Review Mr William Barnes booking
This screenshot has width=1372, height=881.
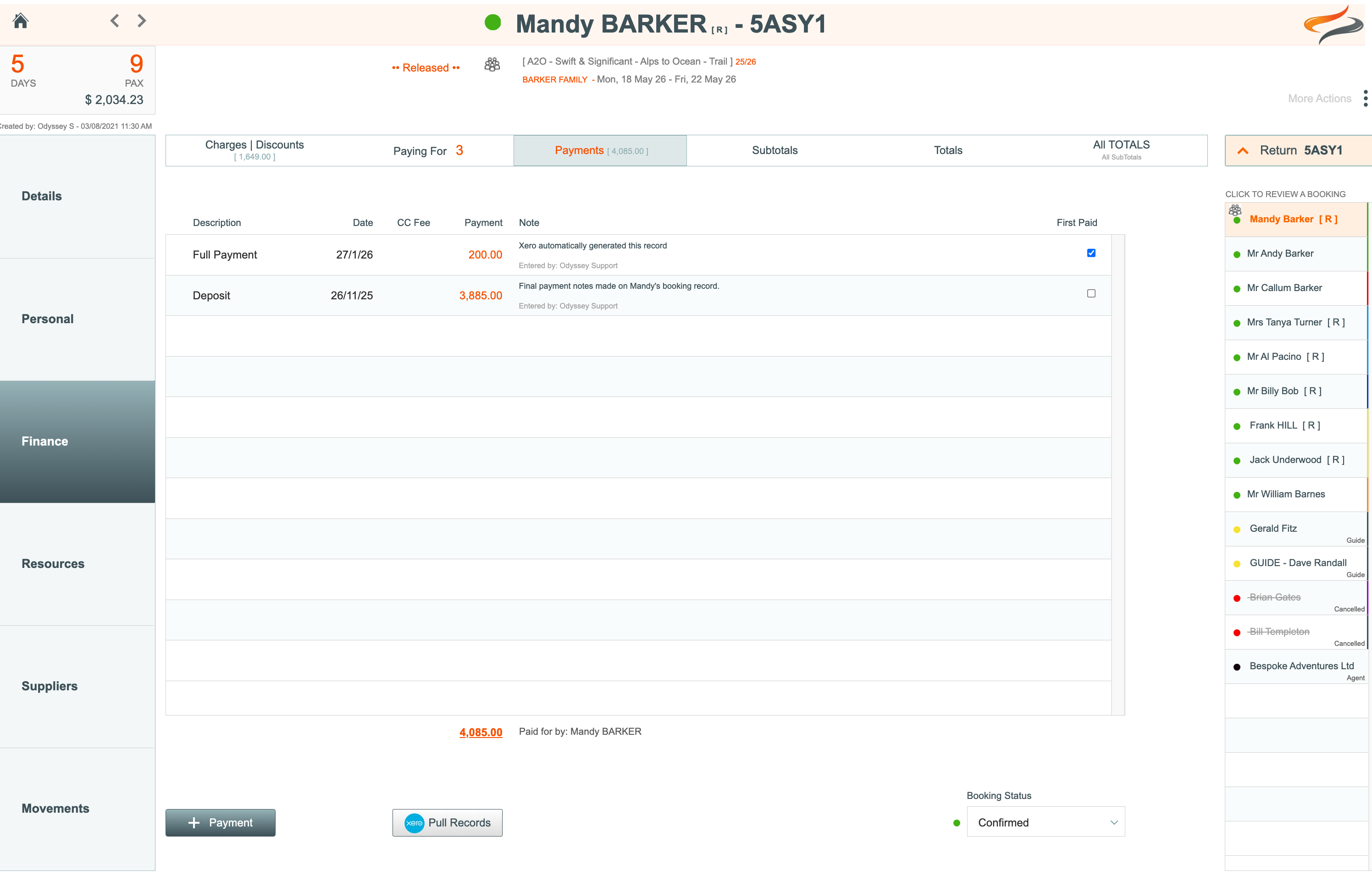pos(1296,494)
